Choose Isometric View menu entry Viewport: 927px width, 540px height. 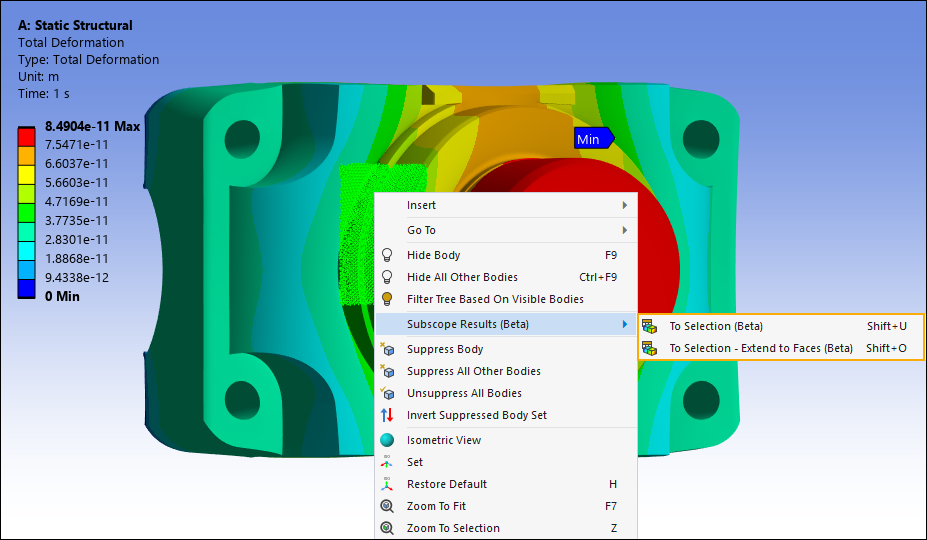pos(506,440)
